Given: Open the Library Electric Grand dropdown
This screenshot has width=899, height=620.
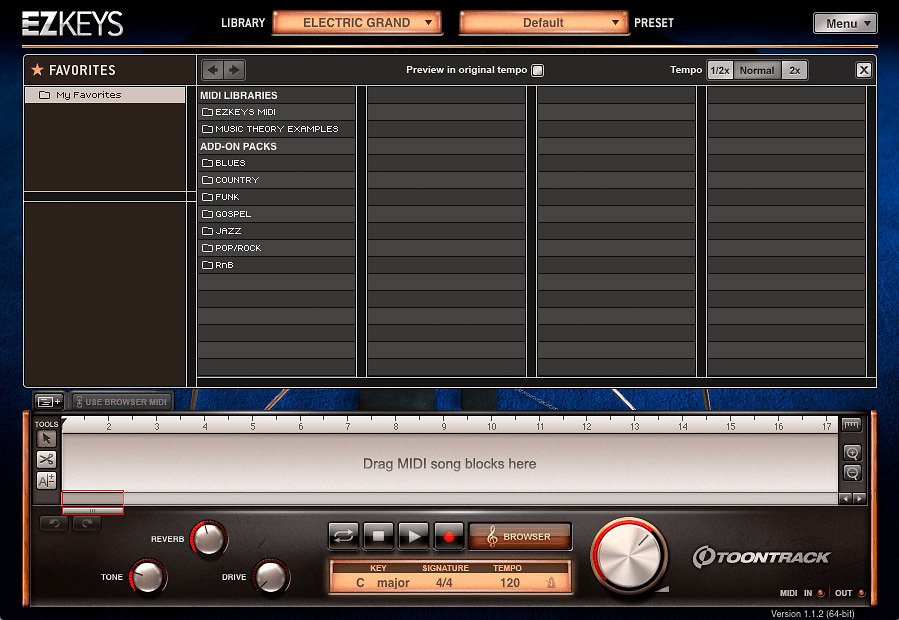Looking at the screenshot, I should pyautogui.click(x=357, y=23).
